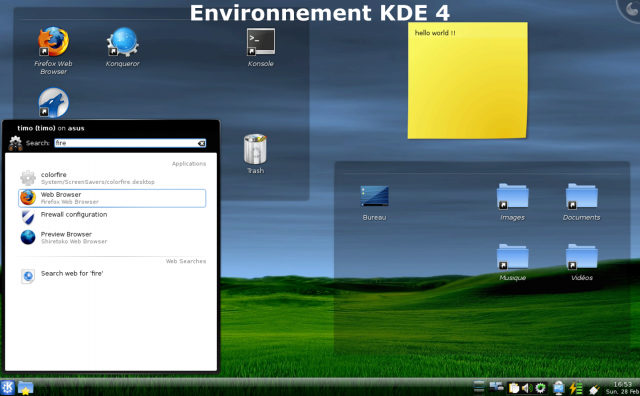
Task: Click the battery power status icon
Action: [576, 387]
